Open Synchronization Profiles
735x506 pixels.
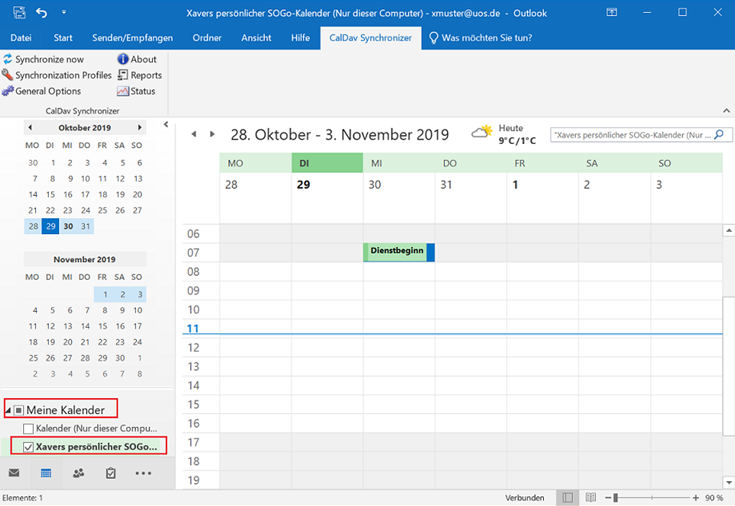(x=8, y=75)
